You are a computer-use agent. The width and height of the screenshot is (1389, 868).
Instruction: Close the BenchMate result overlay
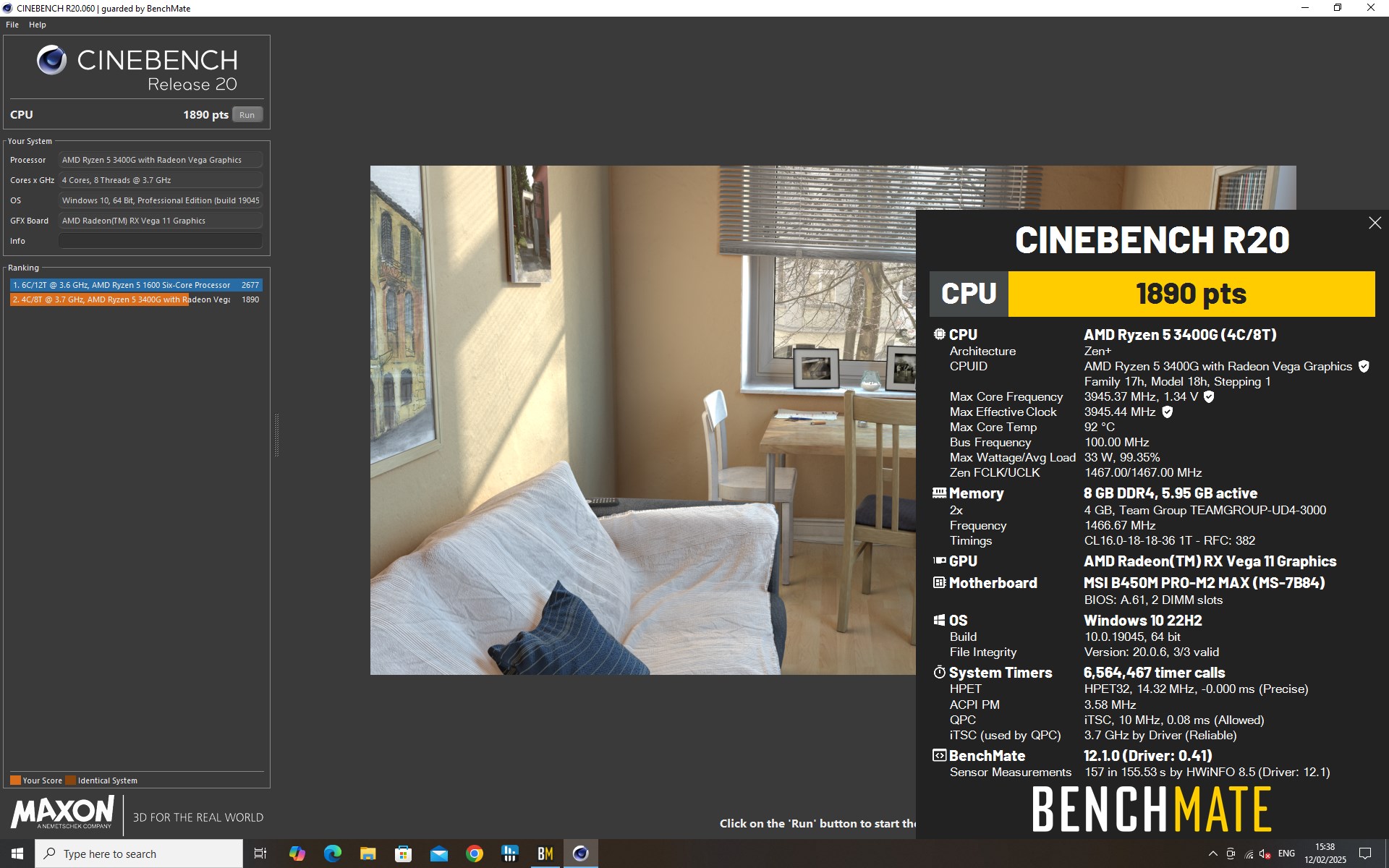click(x=1375, y=224)
